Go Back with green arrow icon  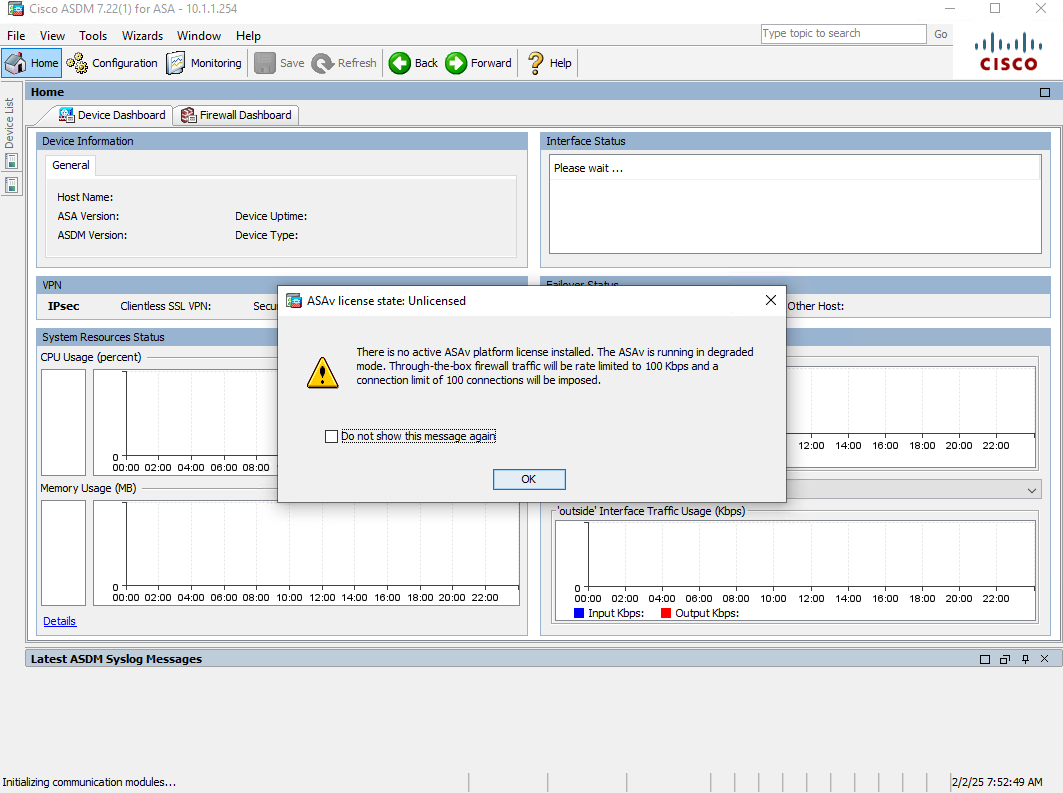point(399,63)
